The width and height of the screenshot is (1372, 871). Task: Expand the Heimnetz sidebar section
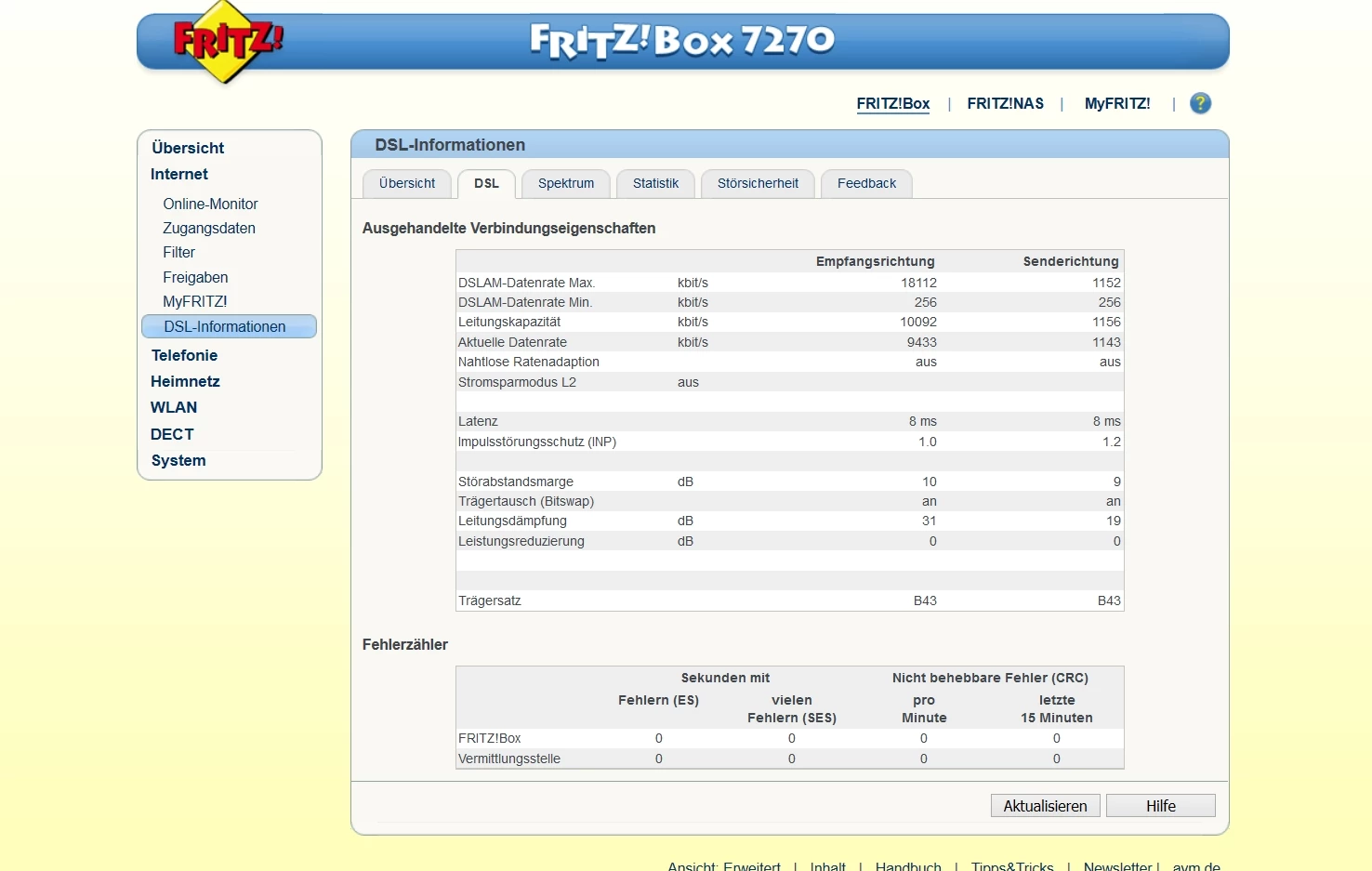[x=185, y=381]
